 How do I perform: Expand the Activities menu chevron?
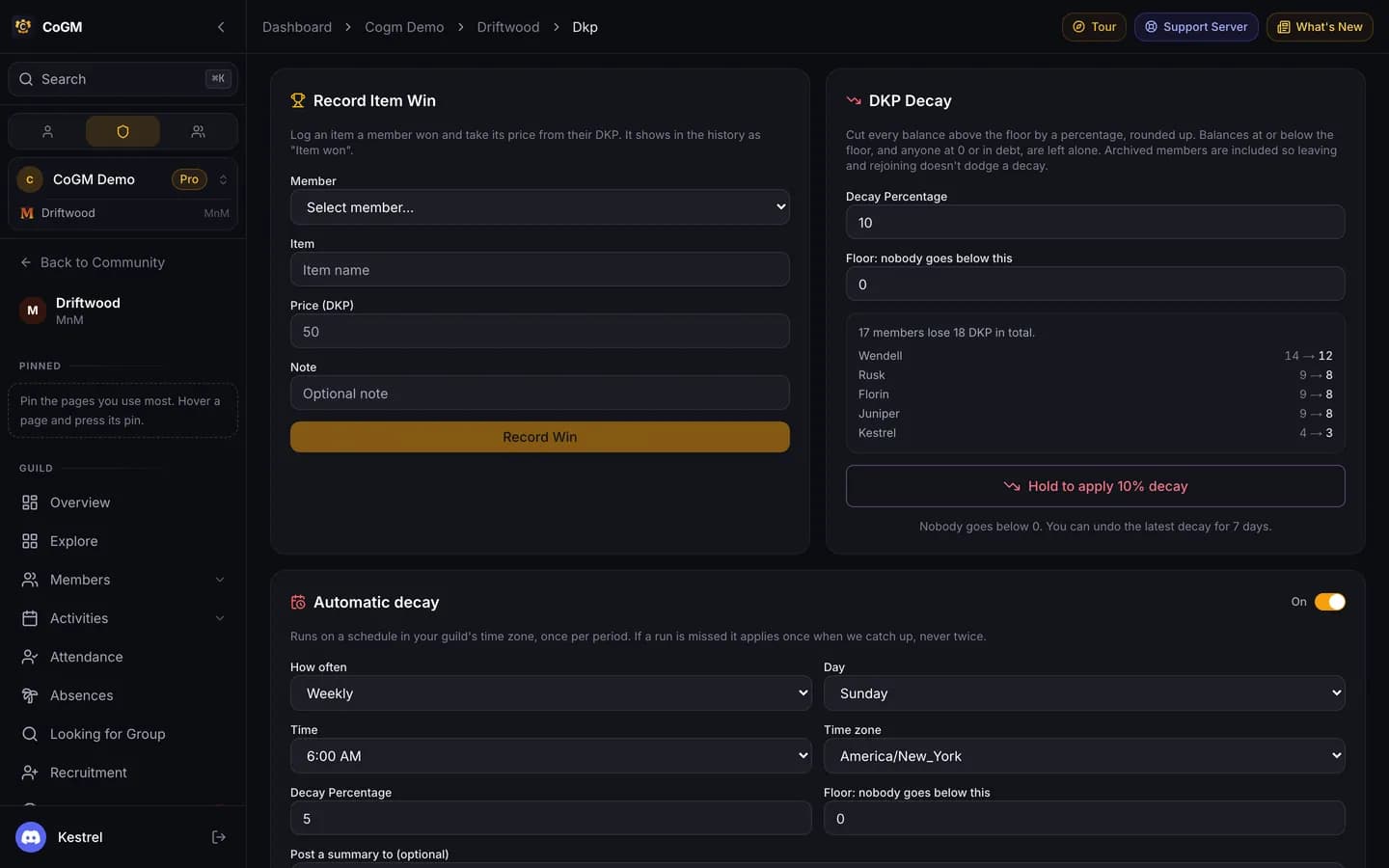(220, 618)
